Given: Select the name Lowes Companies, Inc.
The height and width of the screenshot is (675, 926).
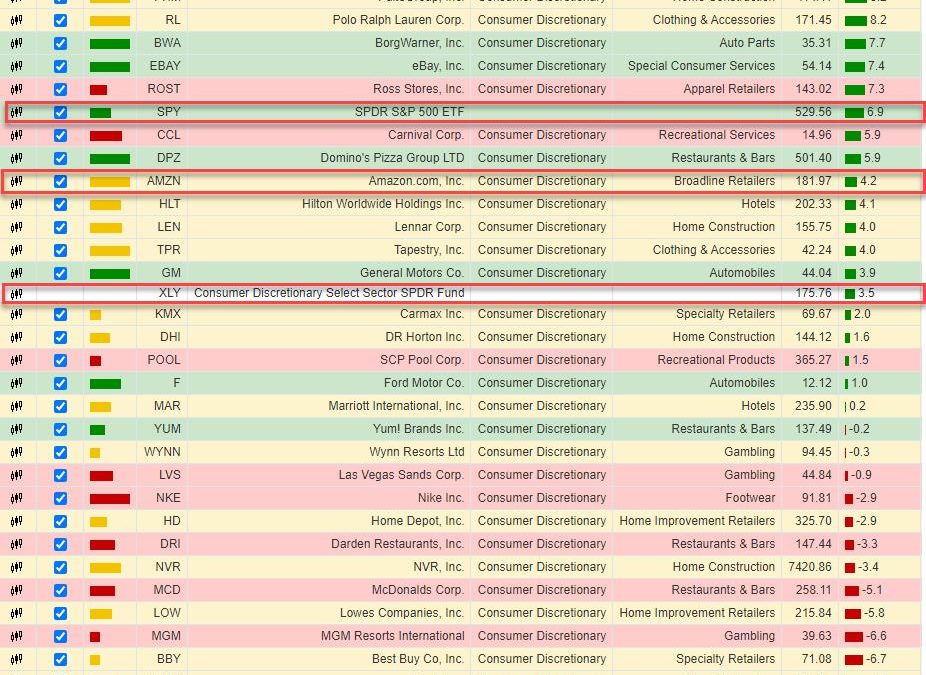Looking at the screenshot, I should [x=402, y=613].
